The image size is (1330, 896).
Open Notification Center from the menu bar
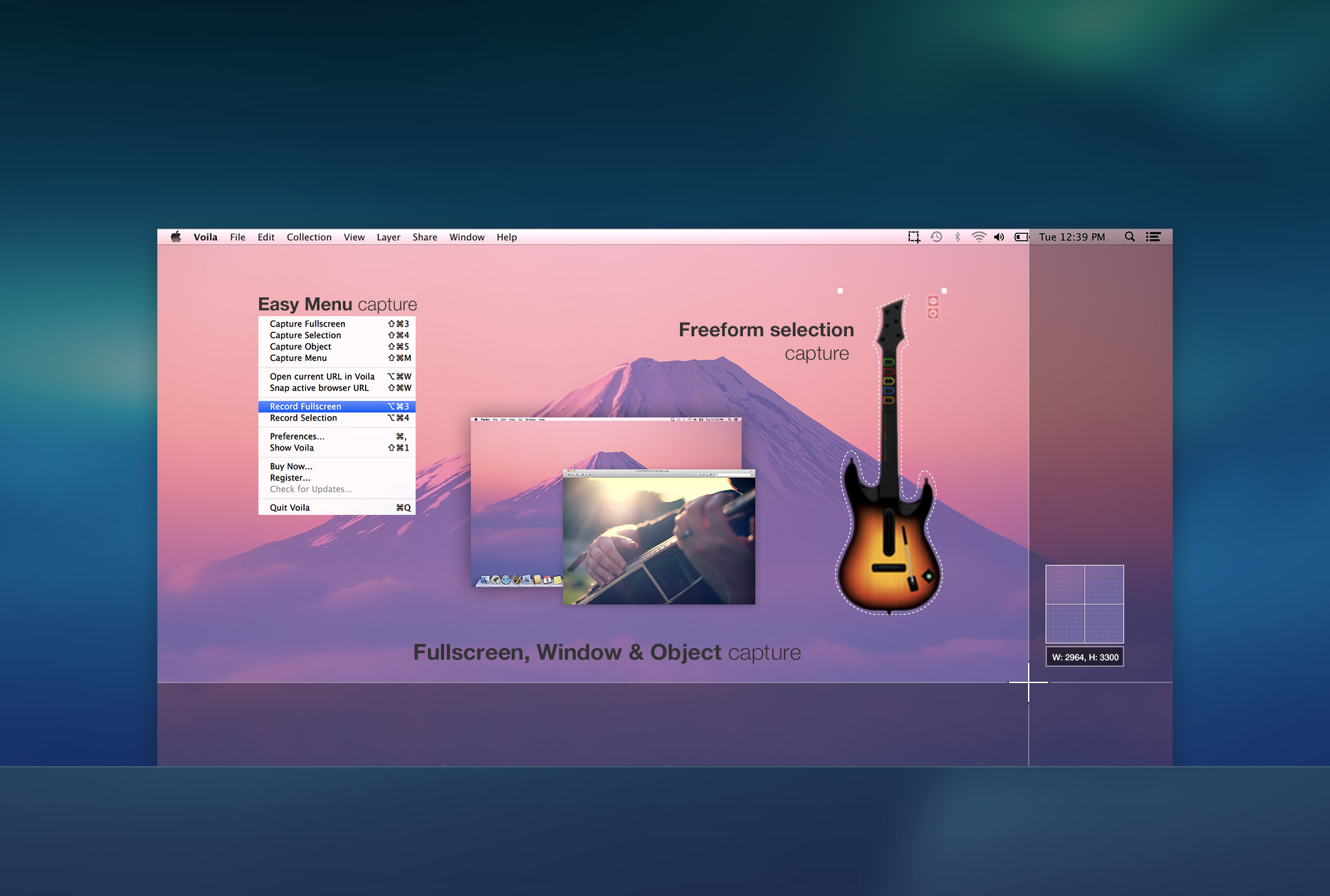click(1153, 237)
